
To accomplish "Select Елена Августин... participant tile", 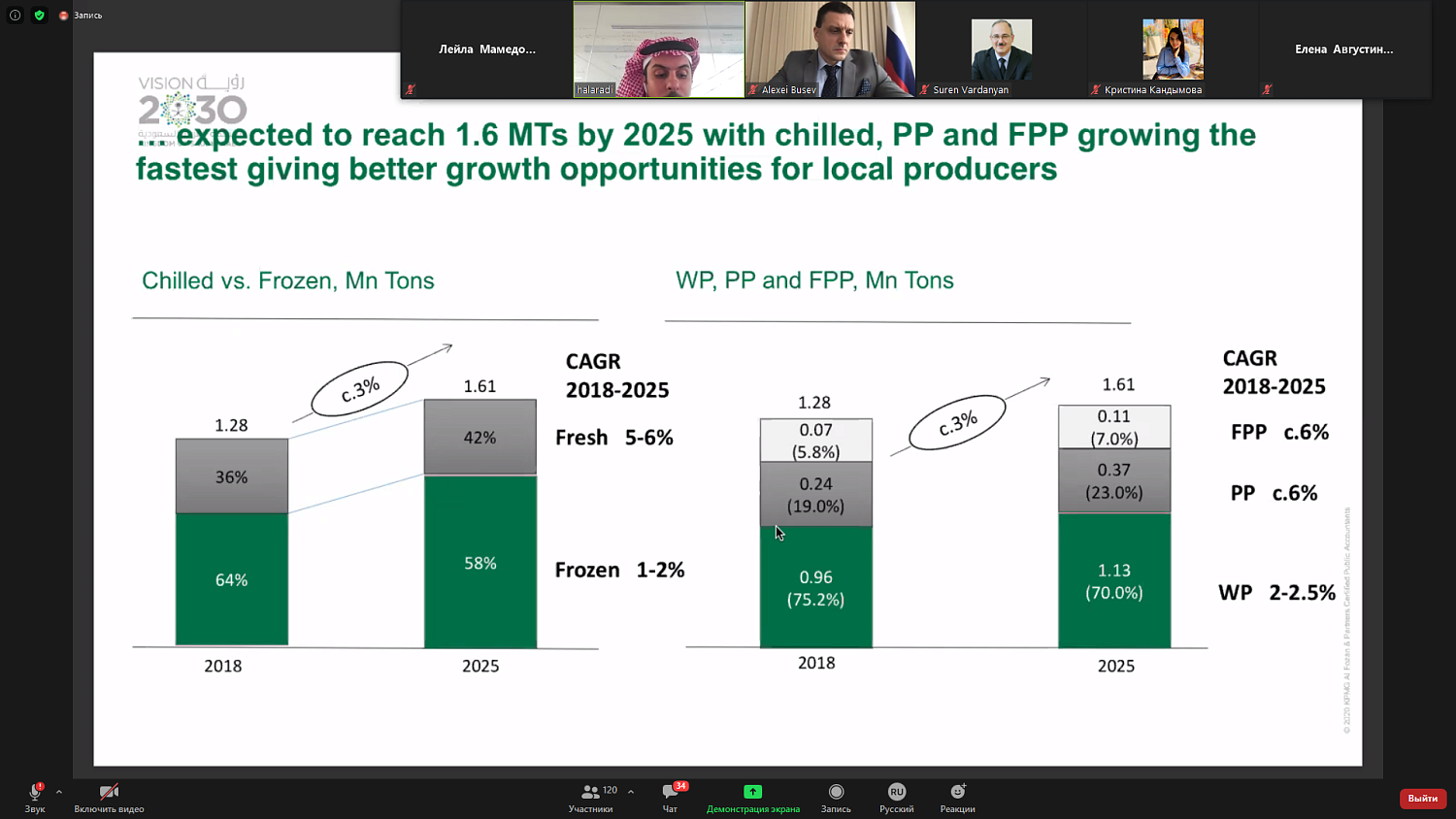I will coord(1344,49).
